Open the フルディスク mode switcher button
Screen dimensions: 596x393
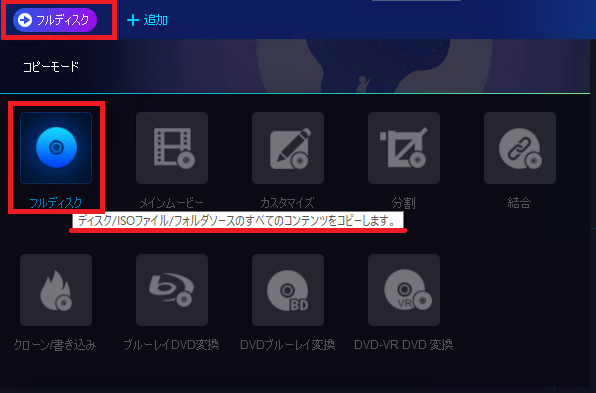coord(55,20)
